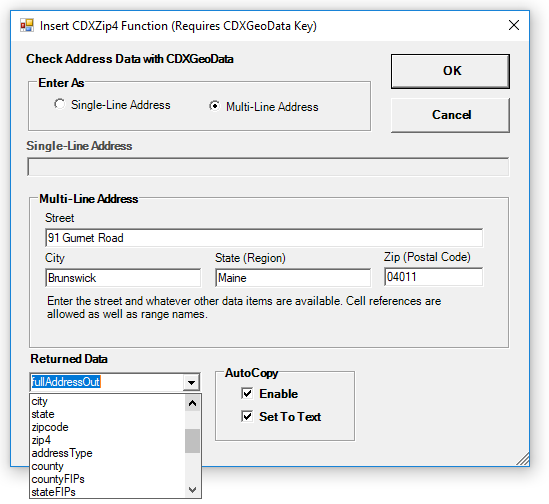This screenshot has height=504, width=549.
Task: Choose countyFIPs from the returned data list
Action: [107, 479]
